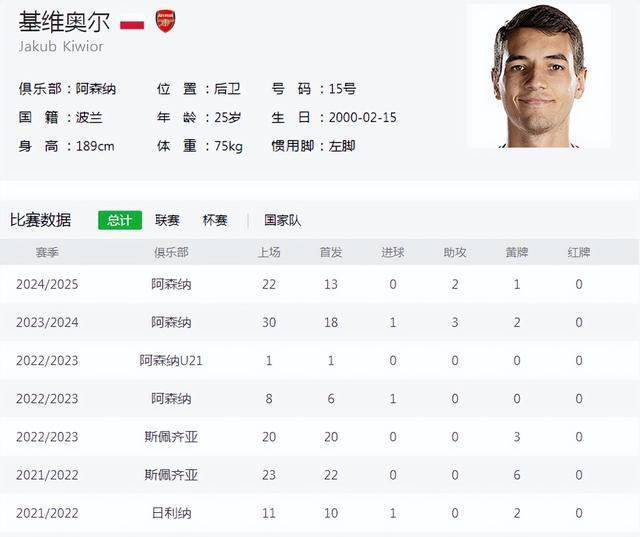The width and height of the screenshot is (640, 537).
Task: Click the 上场 column header
Action: pyautogui.click(x=269, y=253)
